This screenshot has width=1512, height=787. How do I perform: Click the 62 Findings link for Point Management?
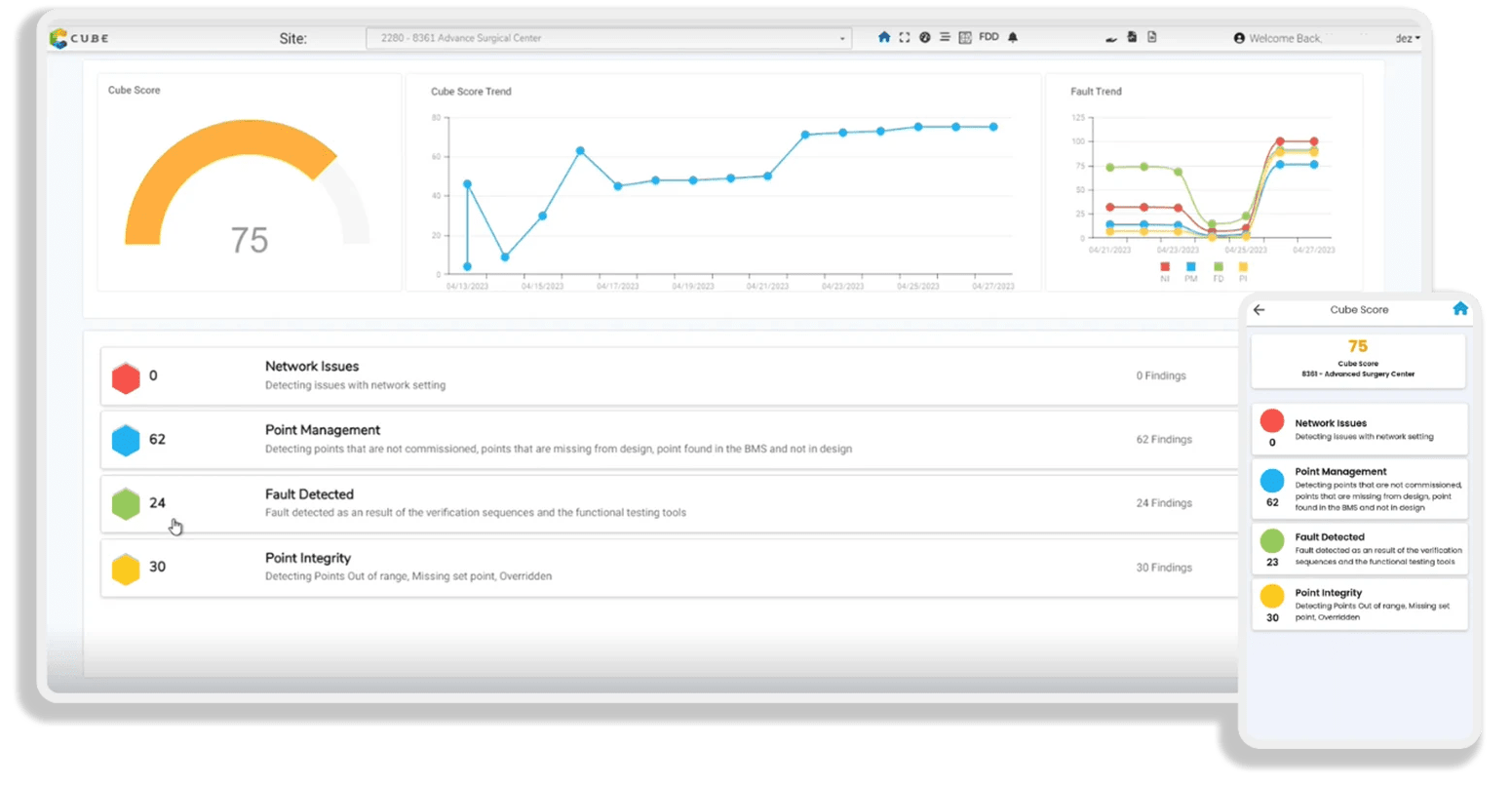tap(1163, 440)
